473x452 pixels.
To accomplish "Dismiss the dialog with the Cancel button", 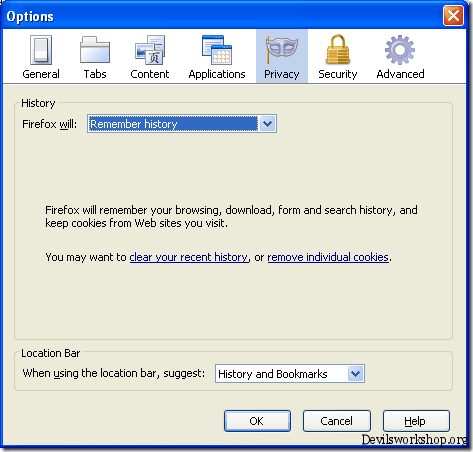I will pos(337,421).
